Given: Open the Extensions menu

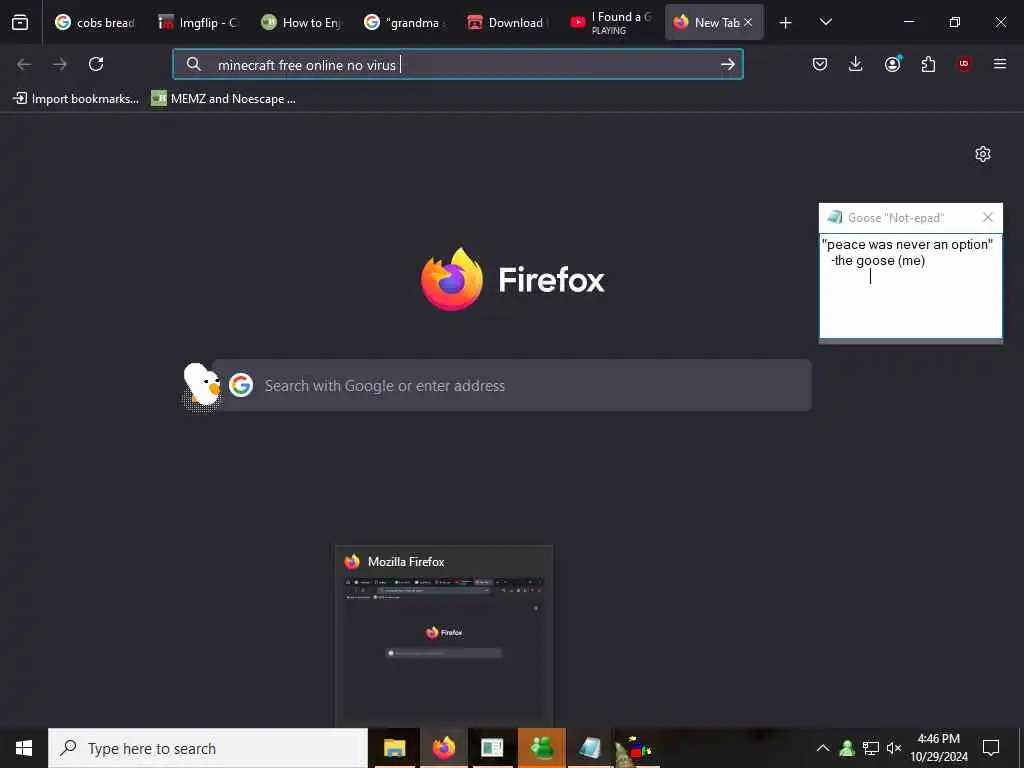Looking at the screenshot, I should pyautogui.click(x=928, y=64).
